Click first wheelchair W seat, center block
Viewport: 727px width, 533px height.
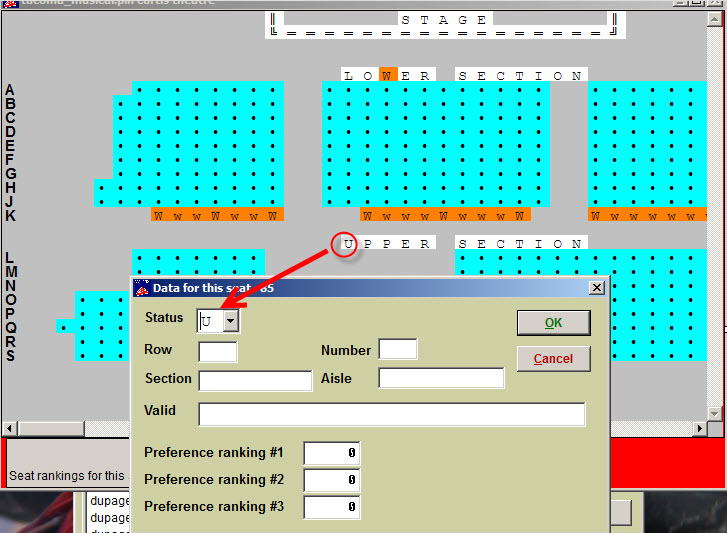click(x=367, y=216)
